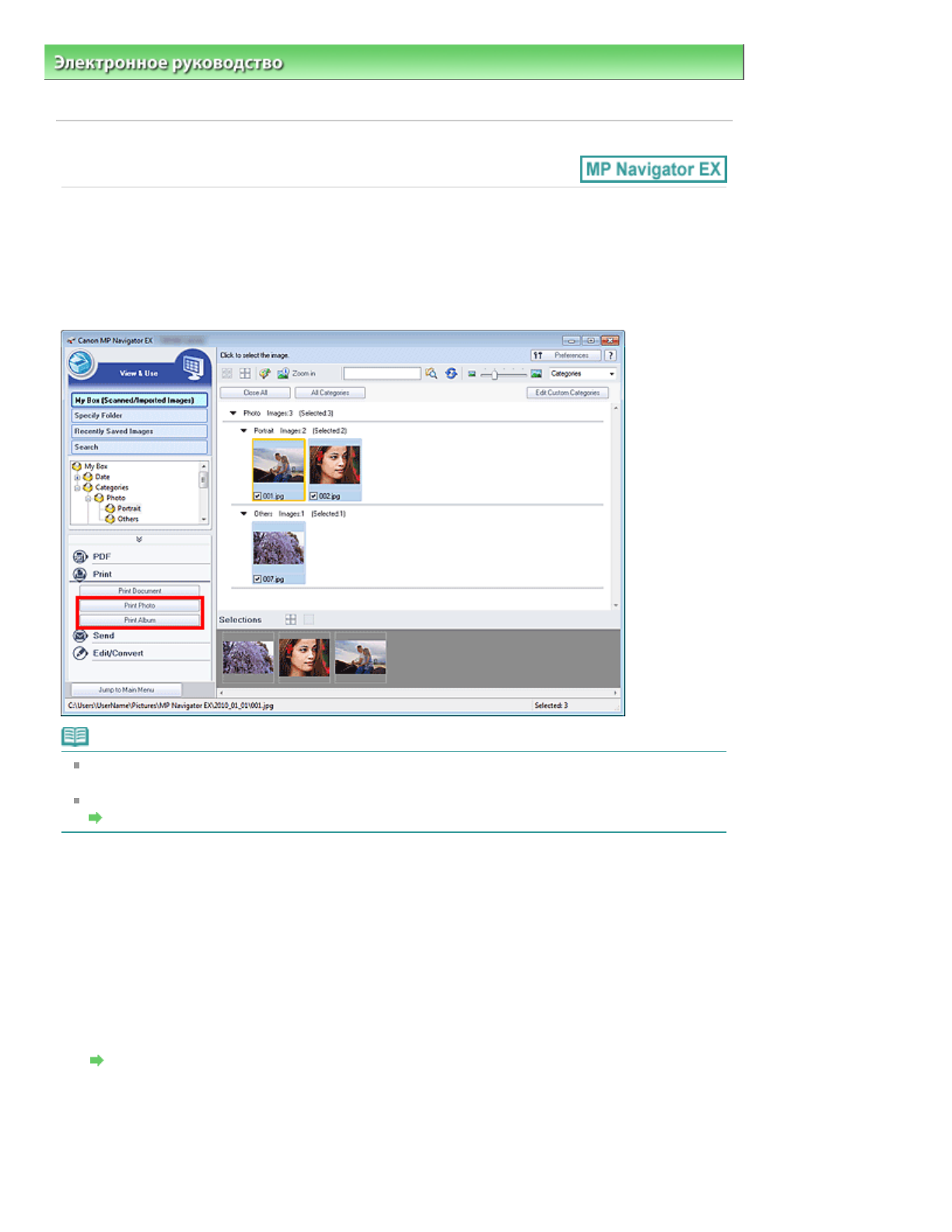Click the Zoom in icon
This screenshot has height=1232, width=952.
coord(284,374)
